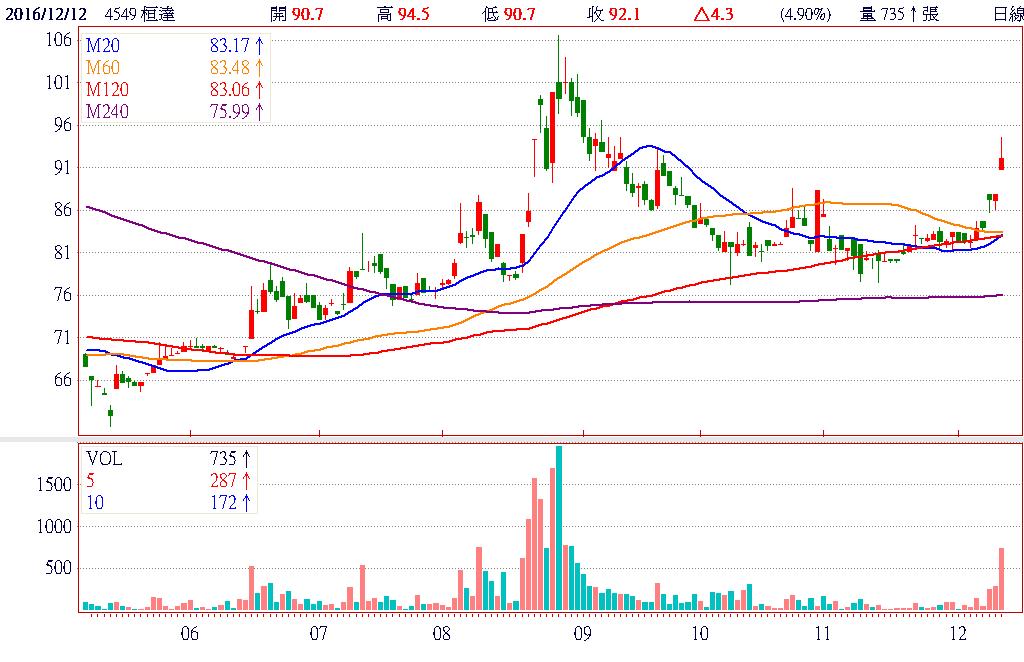This screenshot has width=1024, height=662.
Task: Click the tallest cyan volume bar
Action: (x=558, y=528)
